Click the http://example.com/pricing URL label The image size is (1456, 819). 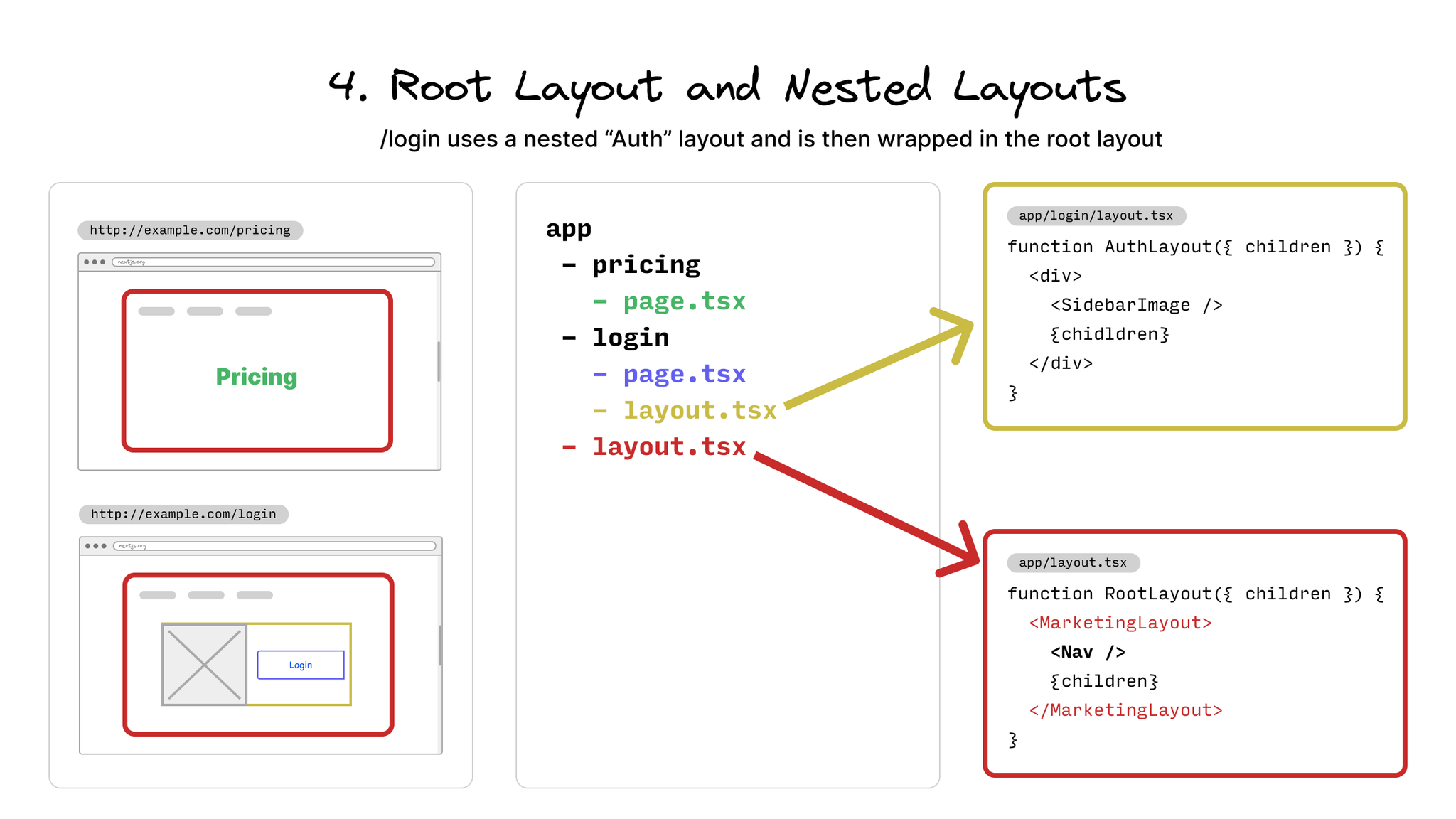coord(190,230)
